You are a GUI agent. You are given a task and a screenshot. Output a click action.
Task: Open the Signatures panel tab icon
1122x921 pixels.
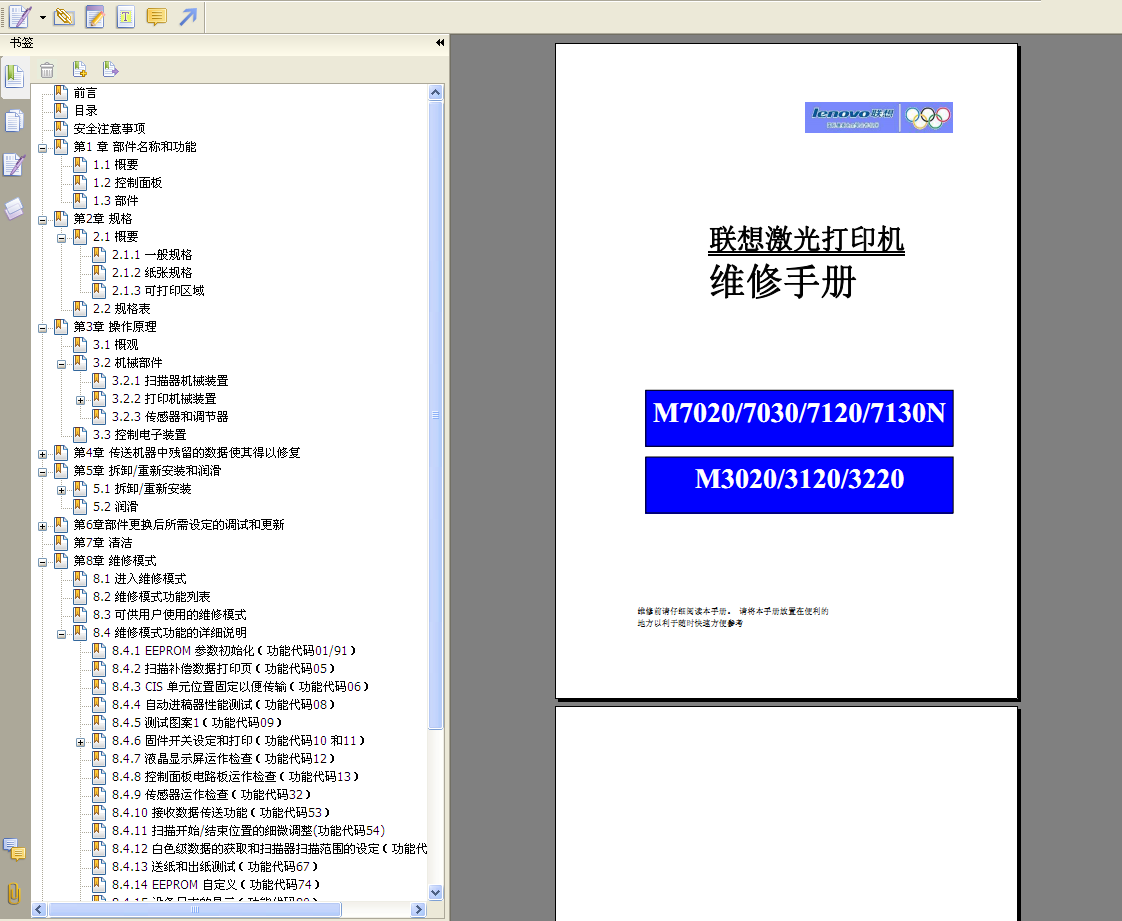click(14, 165)
